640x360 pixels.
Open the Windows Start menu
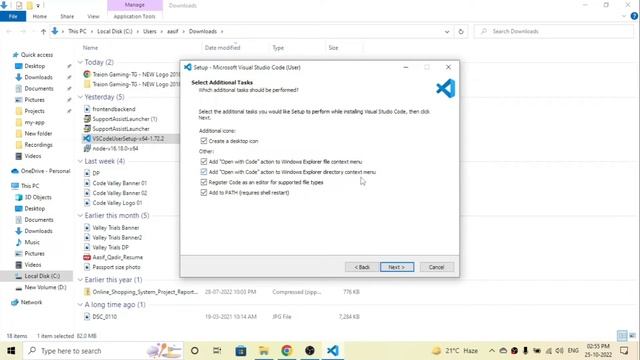11,351
